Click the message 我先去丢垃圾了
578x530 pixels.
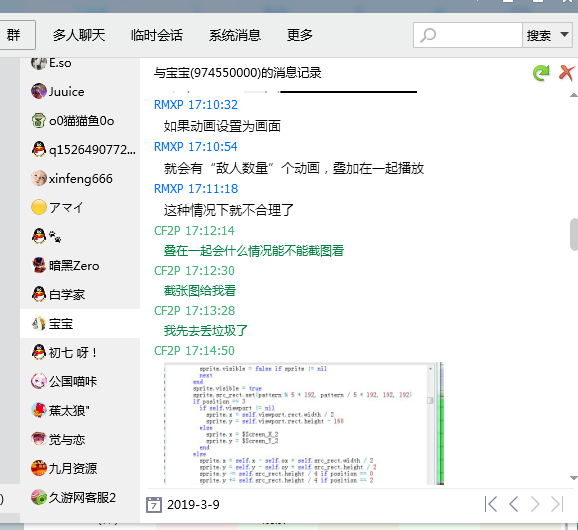pos(206,331)
